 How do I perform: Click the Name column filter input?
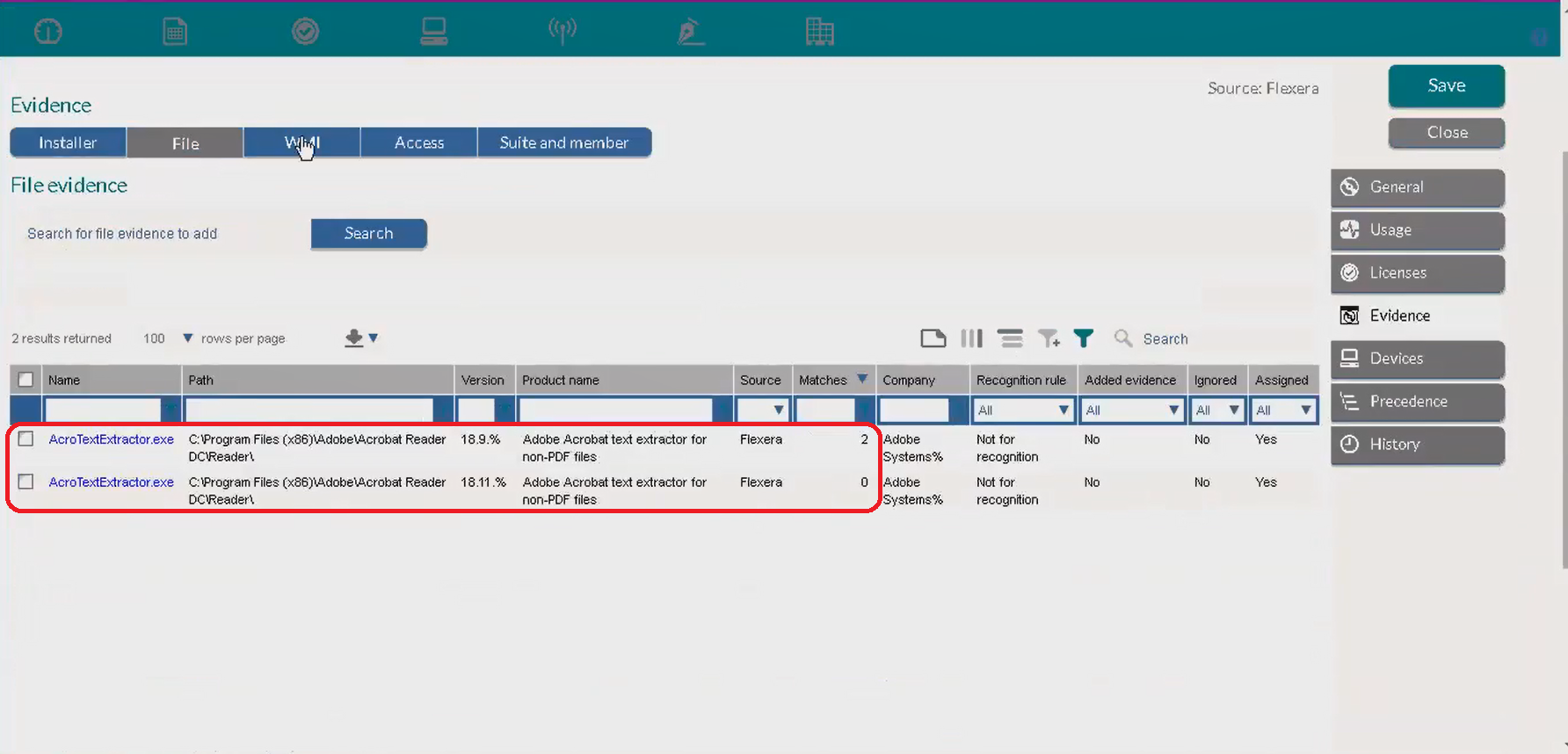103,410
